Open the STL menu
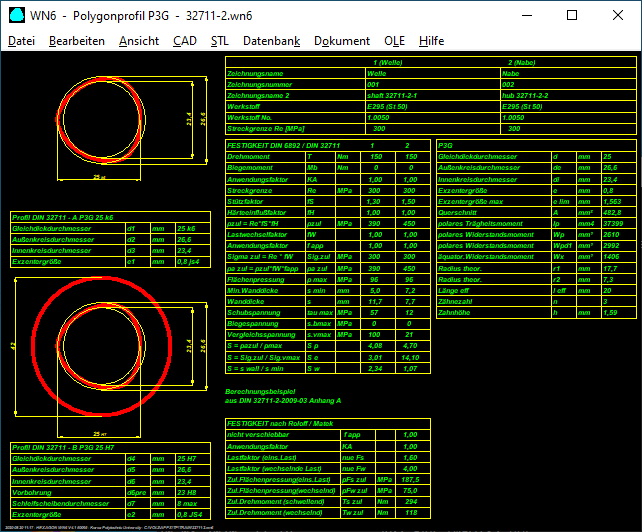Viewport: 642px width, 532px height. 219,41
